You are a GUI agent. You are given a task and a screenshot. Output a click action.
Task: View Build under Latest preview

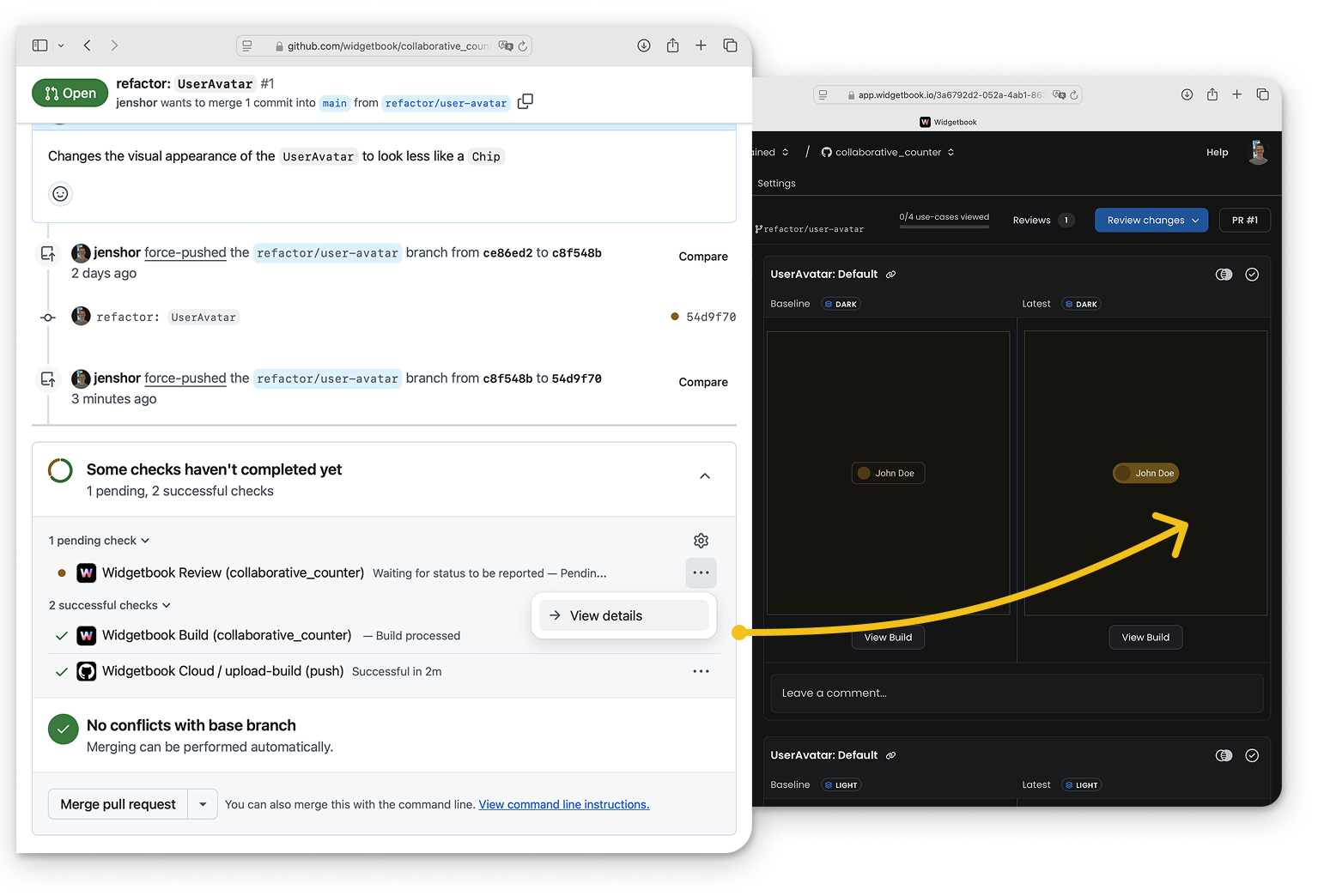pyautogui.click(x=1145, y=638)
